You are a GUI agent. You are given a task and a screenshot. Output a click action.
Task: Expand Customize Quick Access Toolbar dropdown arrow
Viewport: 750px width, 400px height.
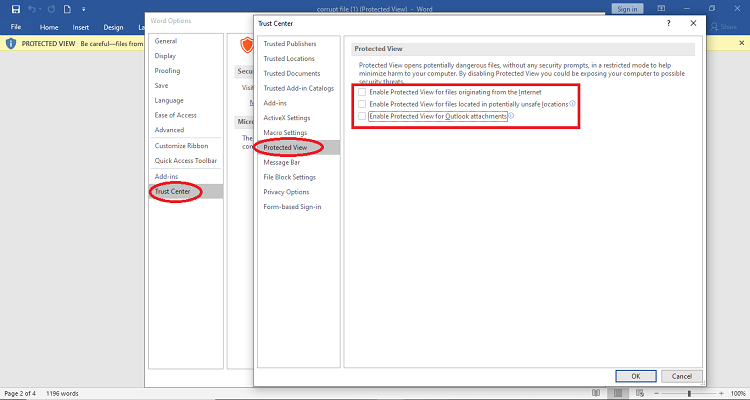tap(83, 9)
